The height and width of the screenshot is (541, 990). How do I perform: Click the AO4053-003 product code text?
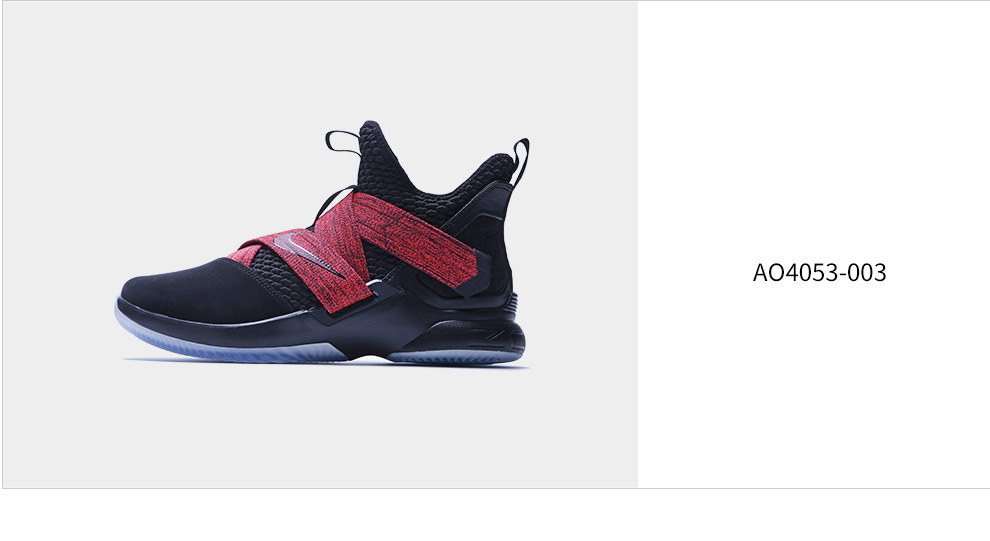[x=819, y=273]
